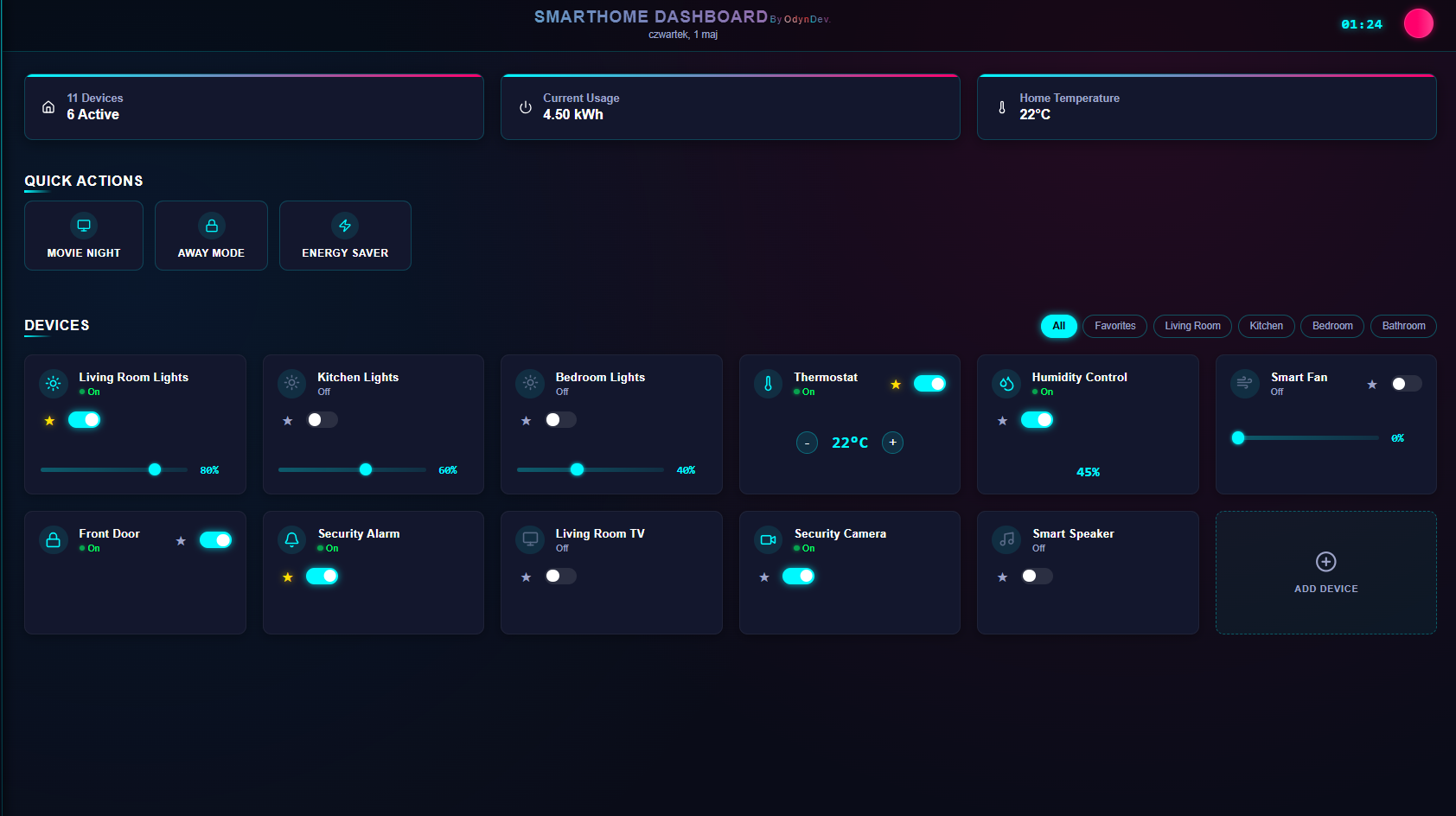Decrease thermostat temperature with minus button

[x=807, y=443]
